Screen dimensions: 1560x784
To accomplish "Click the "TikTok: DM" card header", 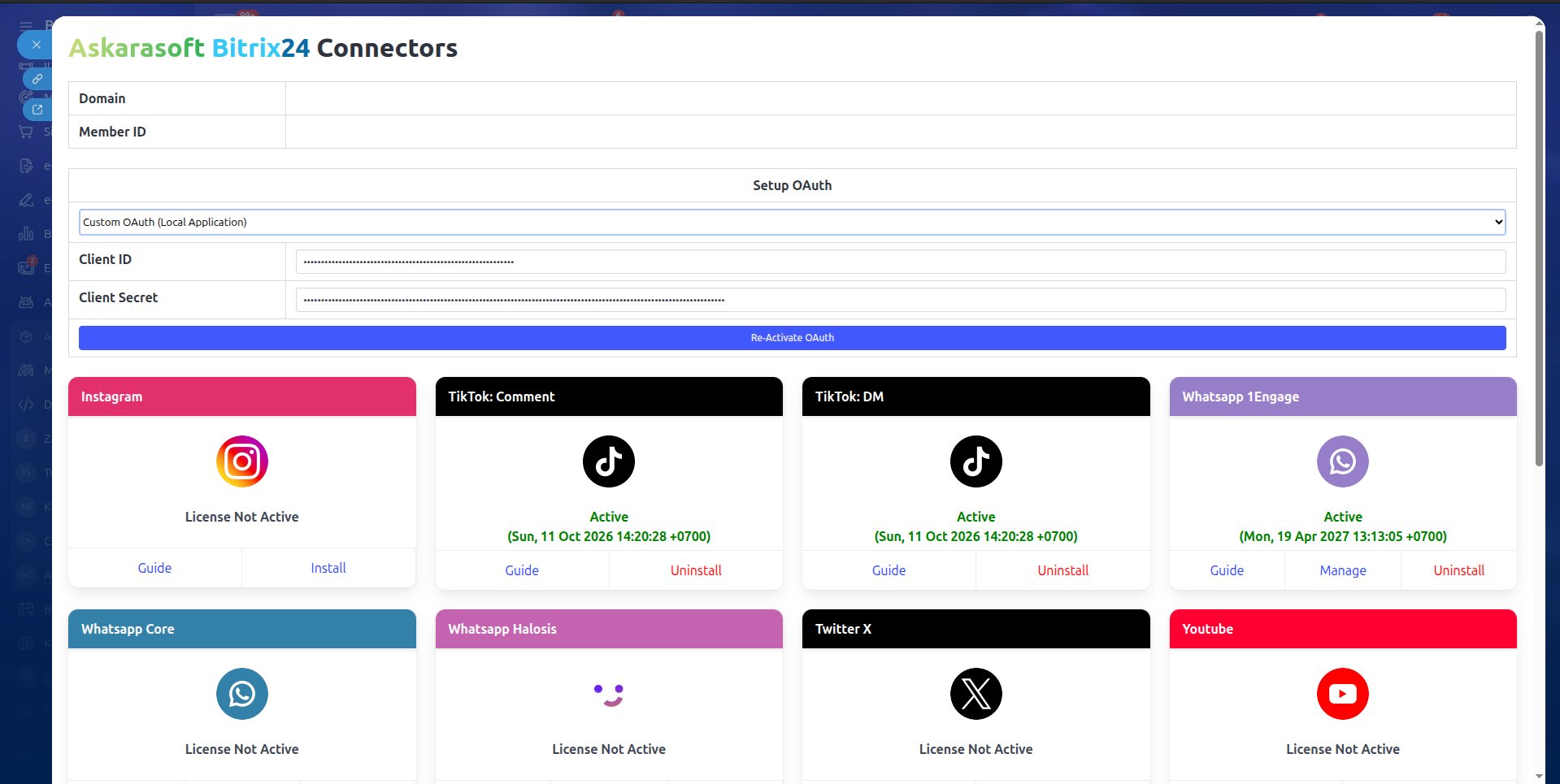I will (x=976, y=396).
